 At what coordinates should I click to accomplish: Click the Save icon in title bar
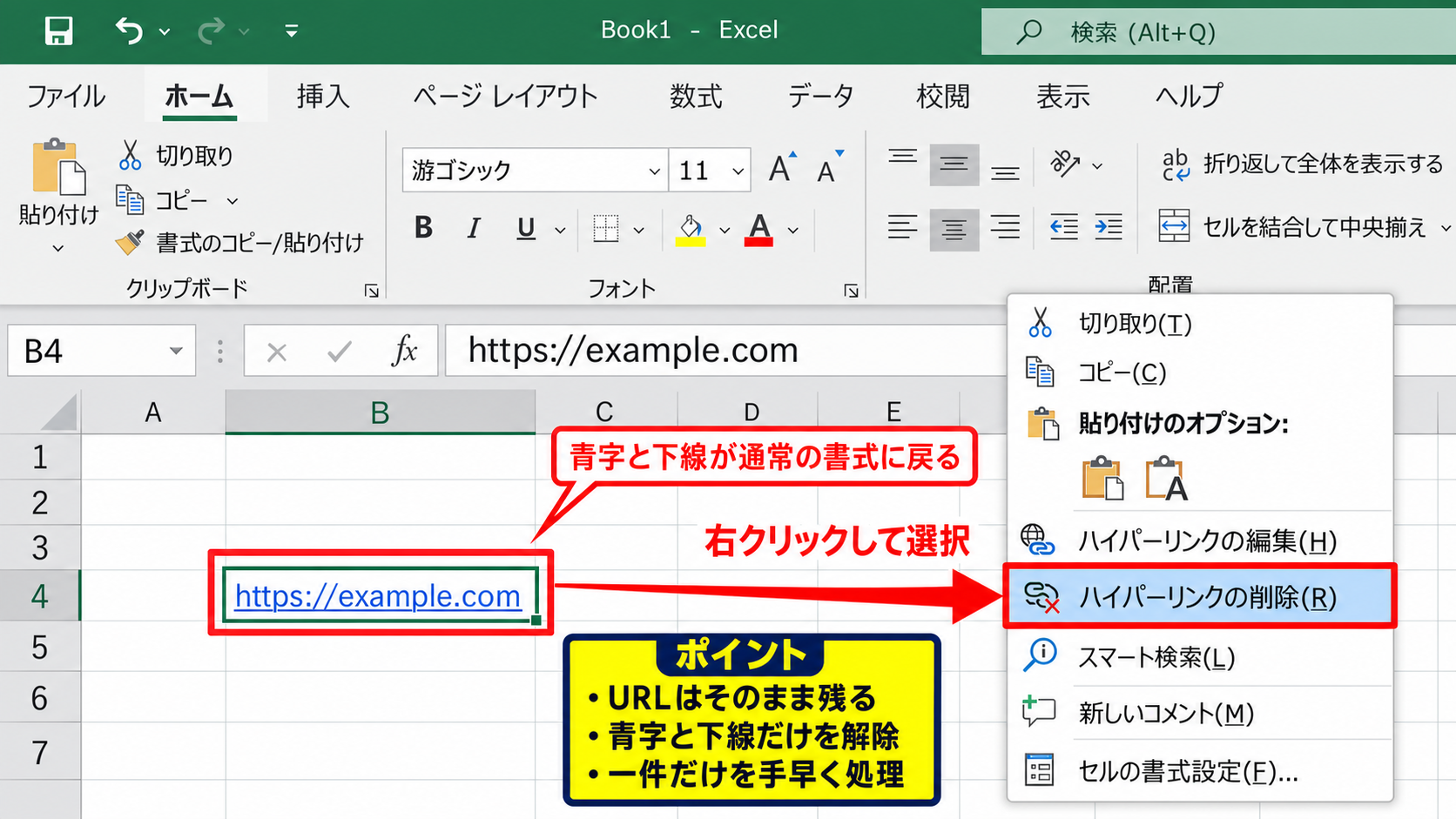tap(58, 31)
